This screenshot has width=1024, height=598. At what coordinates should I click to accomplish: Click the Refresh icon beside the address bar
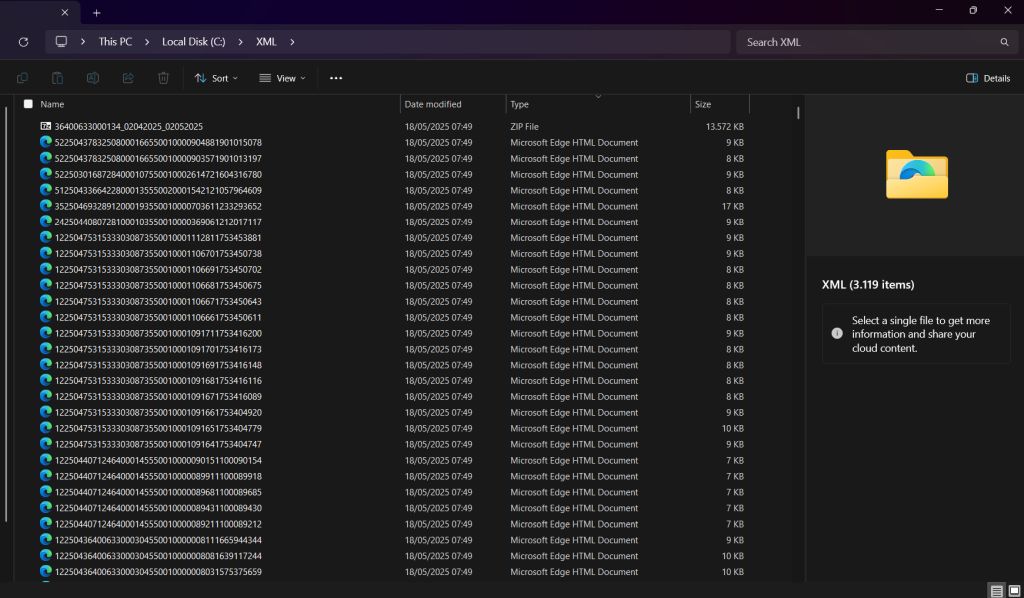tap(24, 42)
